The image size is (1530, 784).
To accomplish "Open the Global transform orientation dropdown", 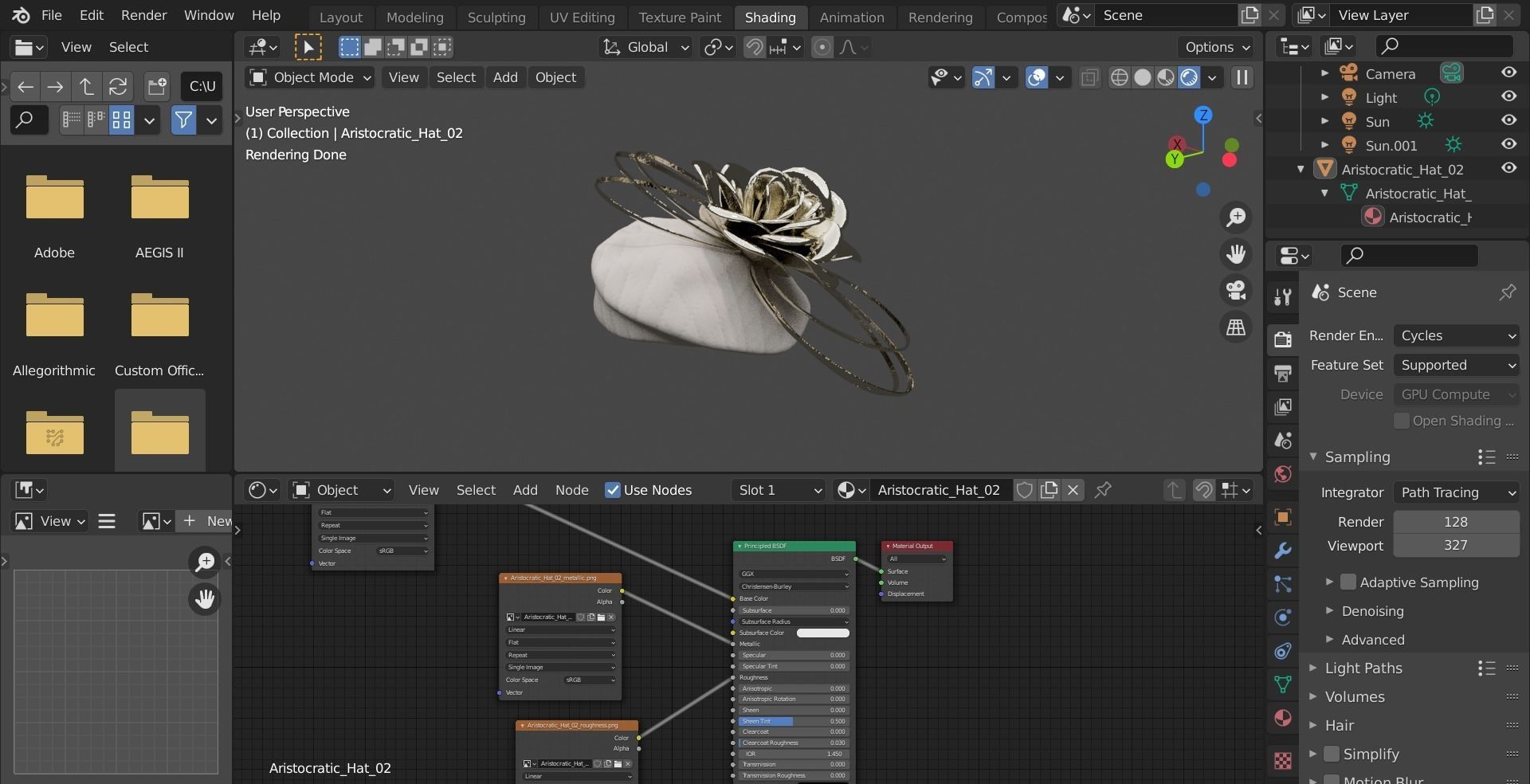I will pyautogui.click(x=645, y=47).
